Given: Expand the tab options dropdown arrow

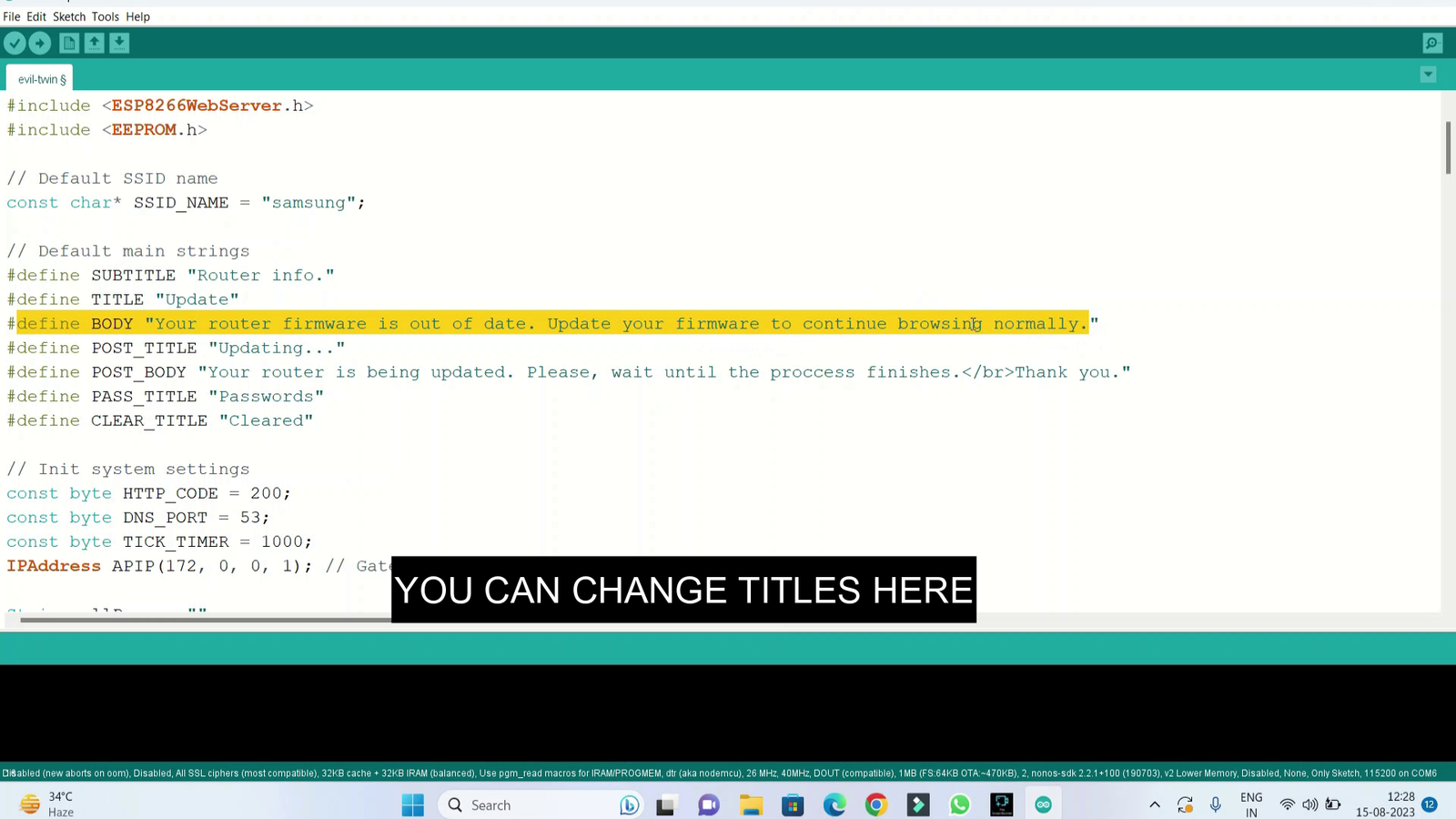Looking at the screenshot, I should 1428,75.
